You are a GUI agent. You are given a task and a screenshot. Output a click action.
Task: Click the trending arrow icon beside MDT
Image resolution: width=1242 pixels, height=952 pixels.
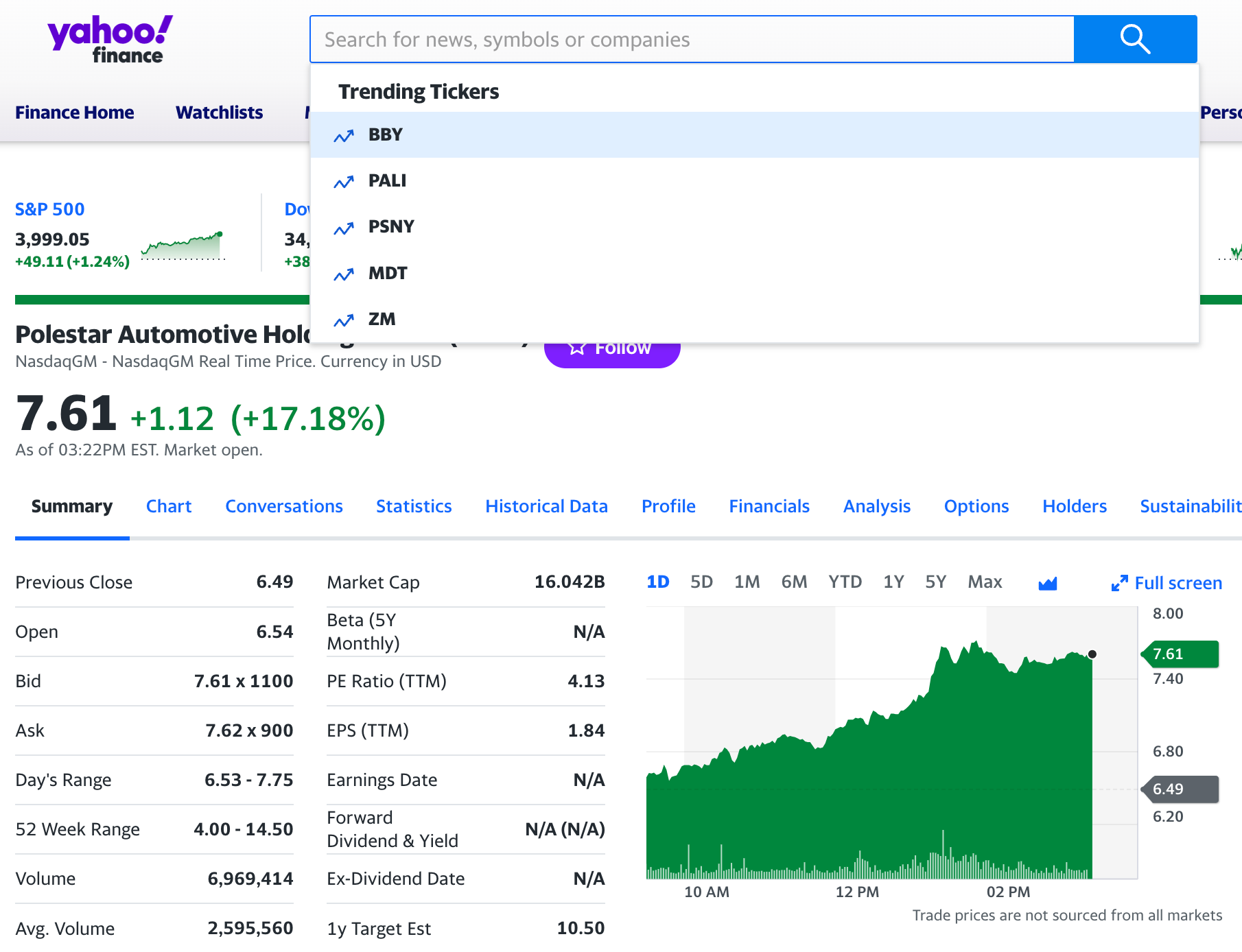tap(344, 274)
